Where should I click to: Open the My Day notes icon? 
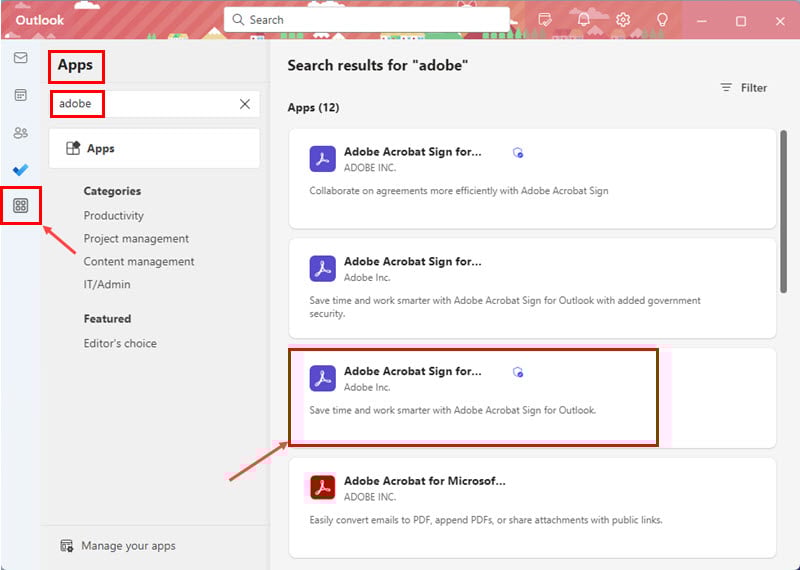coord(545,20)
